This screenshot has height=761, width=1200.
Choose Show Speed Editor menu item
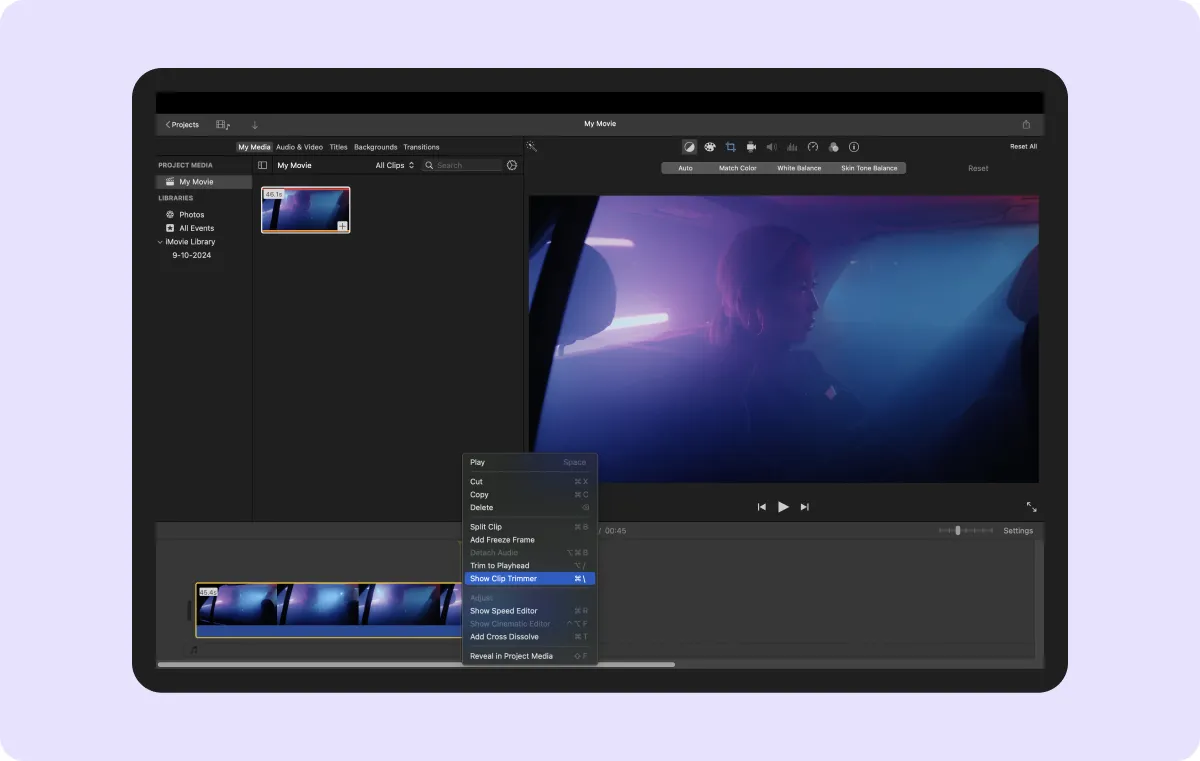pos(530,611)
